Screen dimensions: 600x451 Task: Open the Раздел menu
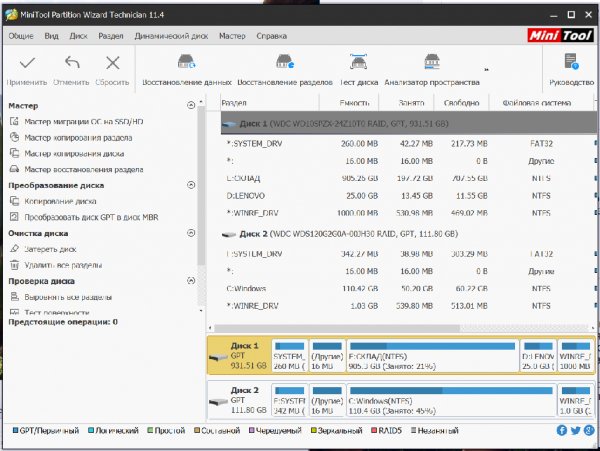click(111, 36)
